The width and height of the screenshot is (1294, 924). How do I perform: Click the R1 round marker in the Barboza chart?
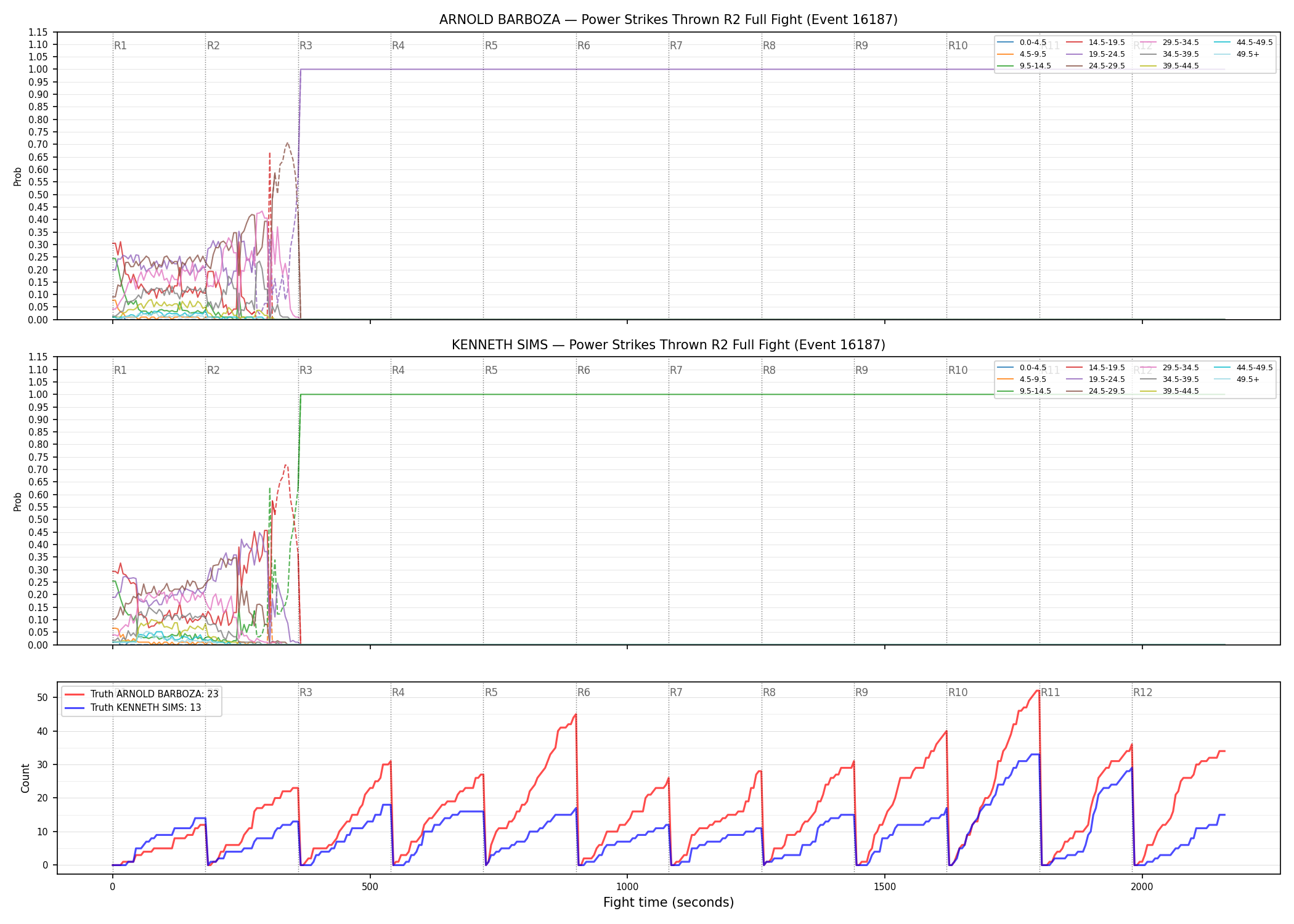(120, 46)
